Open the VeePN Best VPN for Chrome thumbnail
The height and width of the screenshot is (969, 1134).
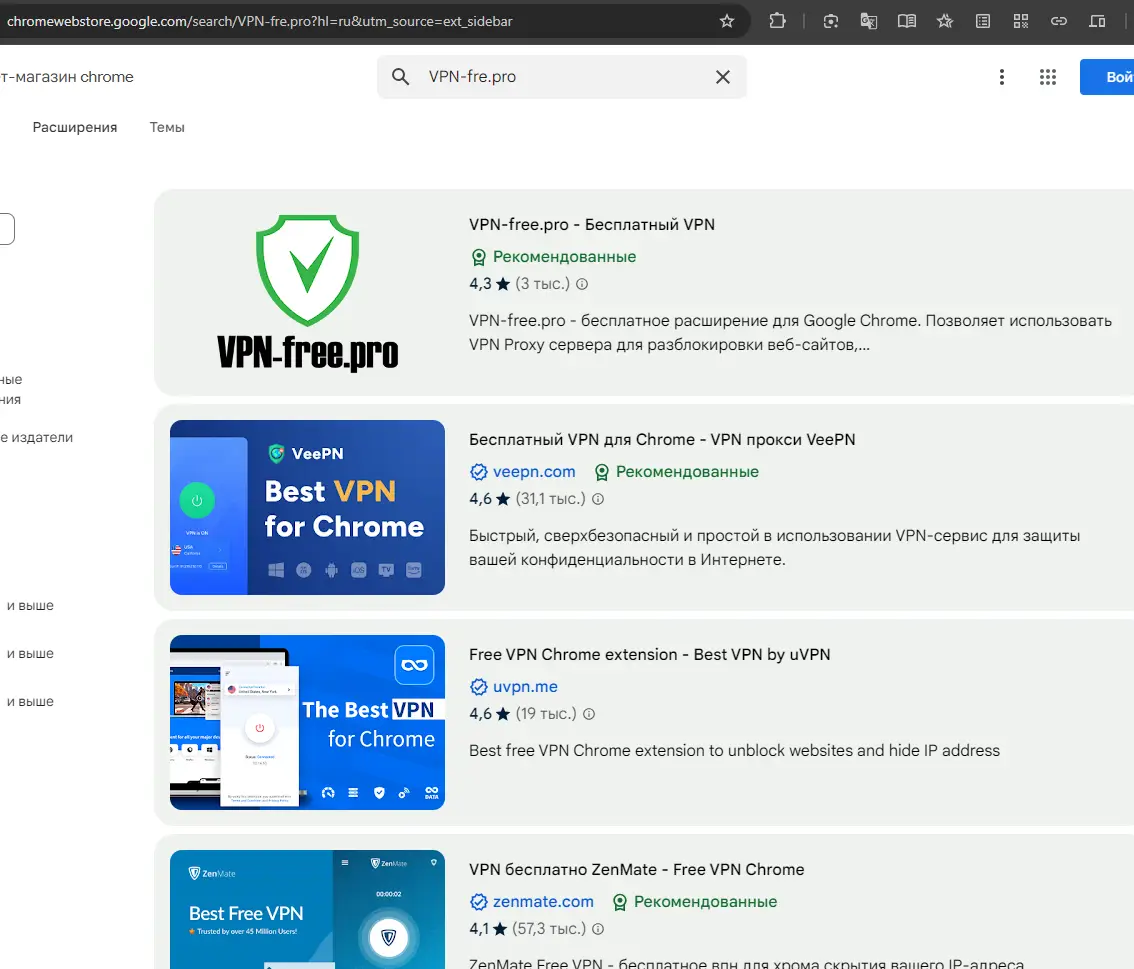coord(307,508)
